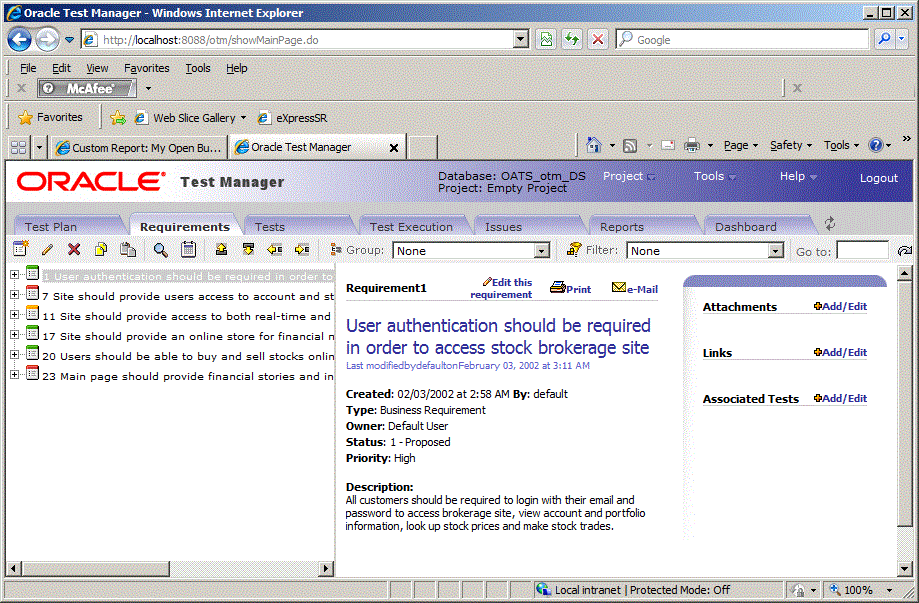Click the Google search box

tap(743, 39)
